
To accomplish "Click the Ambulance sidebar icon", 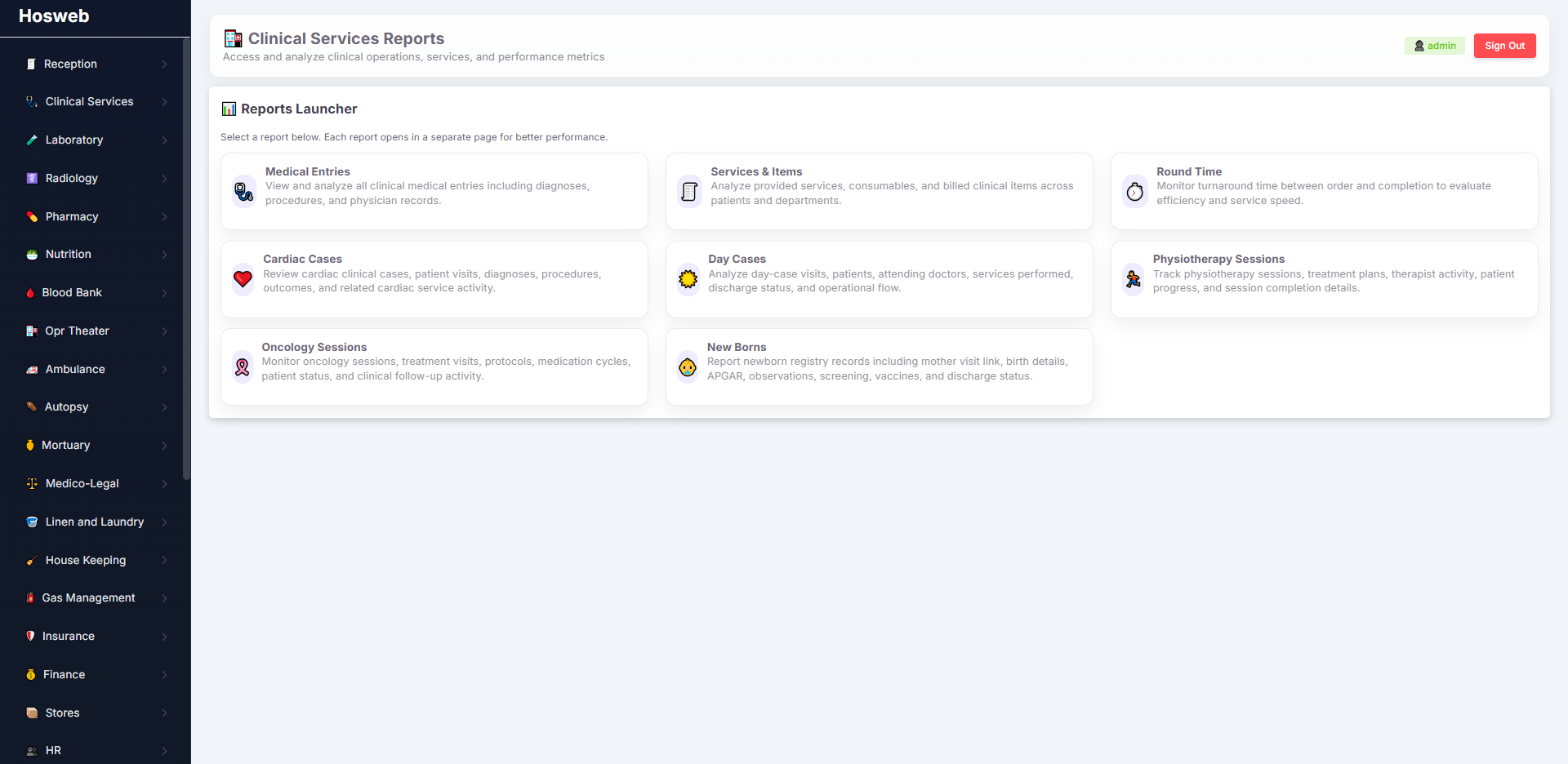I will click(32, 370).
